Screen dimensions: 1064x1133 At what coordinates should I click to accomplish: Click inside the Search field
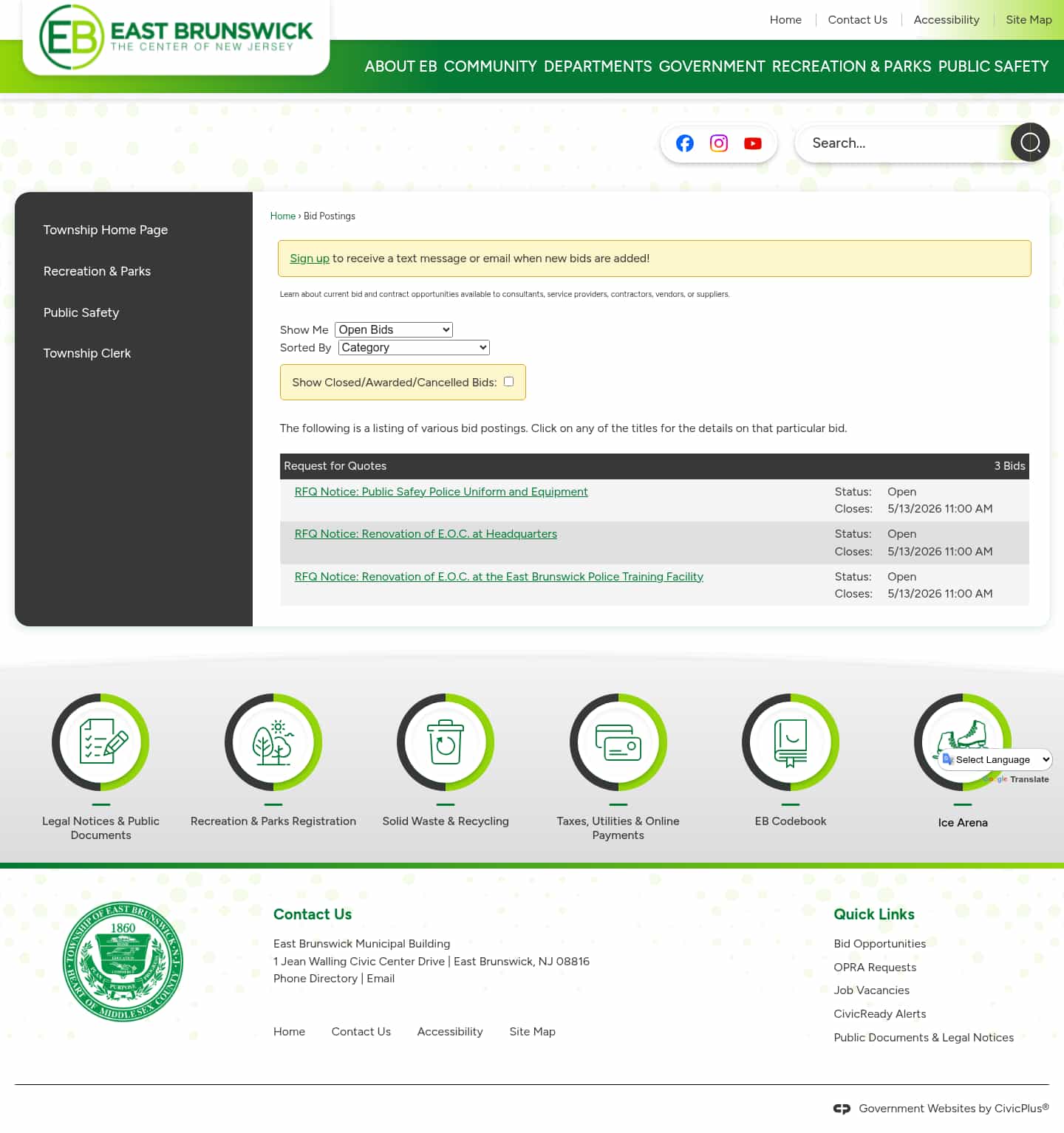(x=901, y=143)
